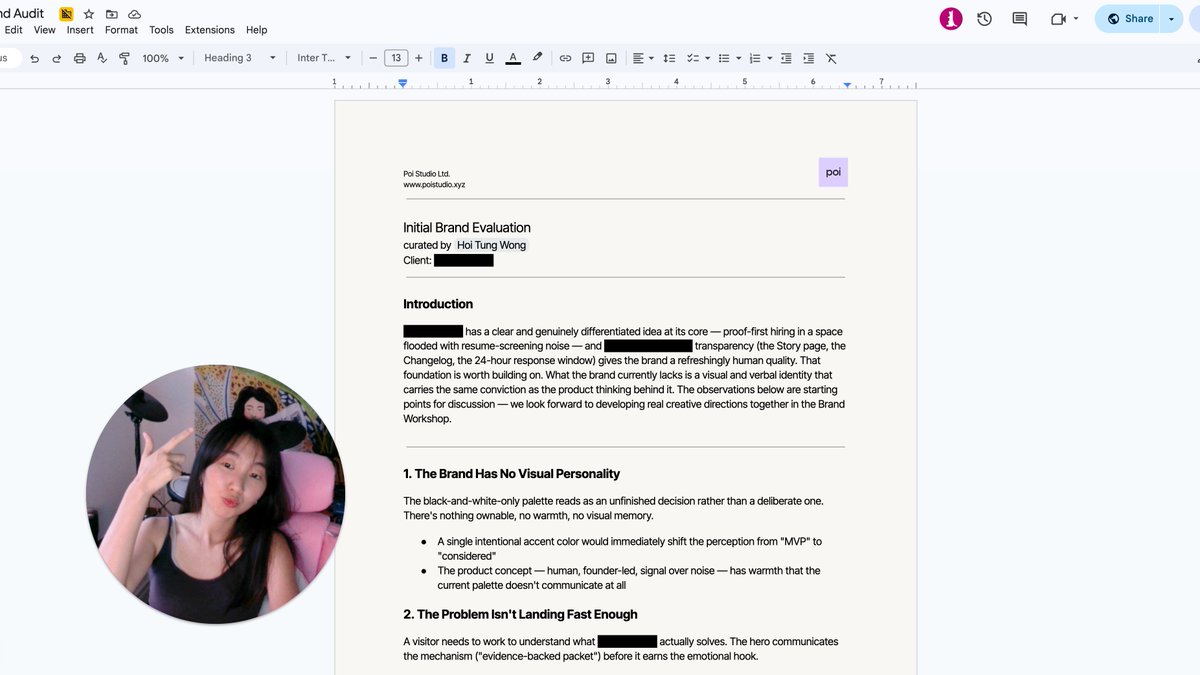Click the undo arrow in toolbar
The width and height of the screenshot is (1200, 675).
35,58
